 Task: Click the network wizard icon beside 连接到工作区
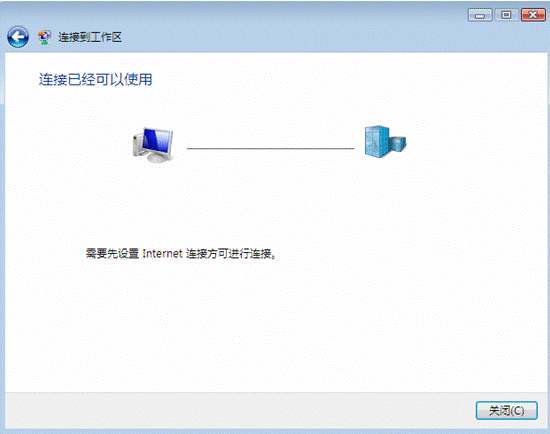point(44,37)
